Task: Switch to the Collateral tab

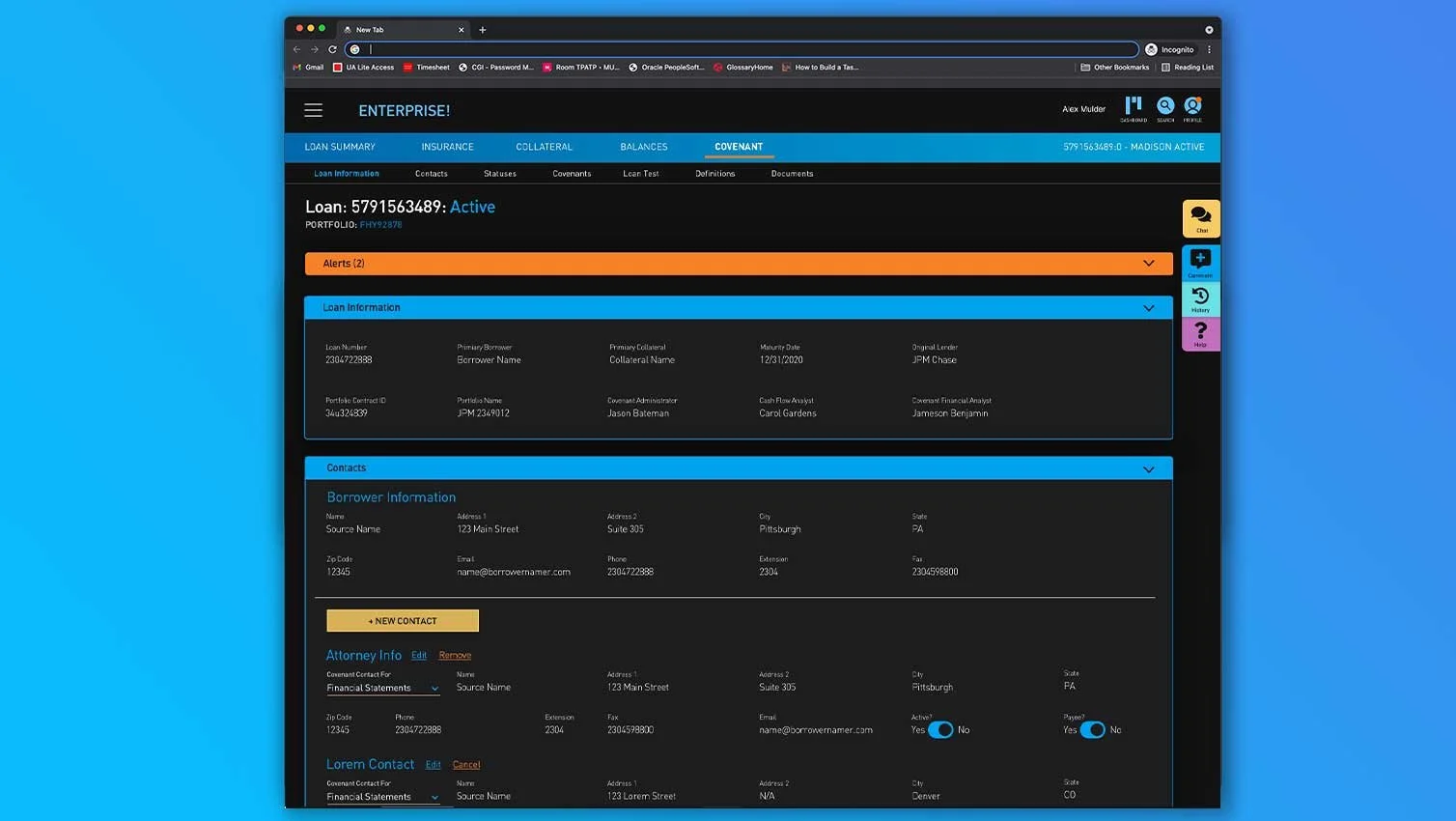Action: pos(544,147)
